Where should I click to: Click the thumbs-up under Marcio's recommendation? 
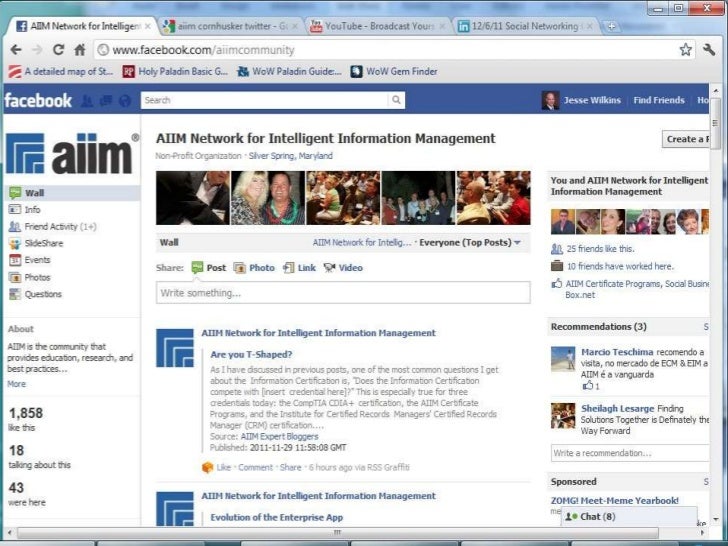(x=588, y=385)
